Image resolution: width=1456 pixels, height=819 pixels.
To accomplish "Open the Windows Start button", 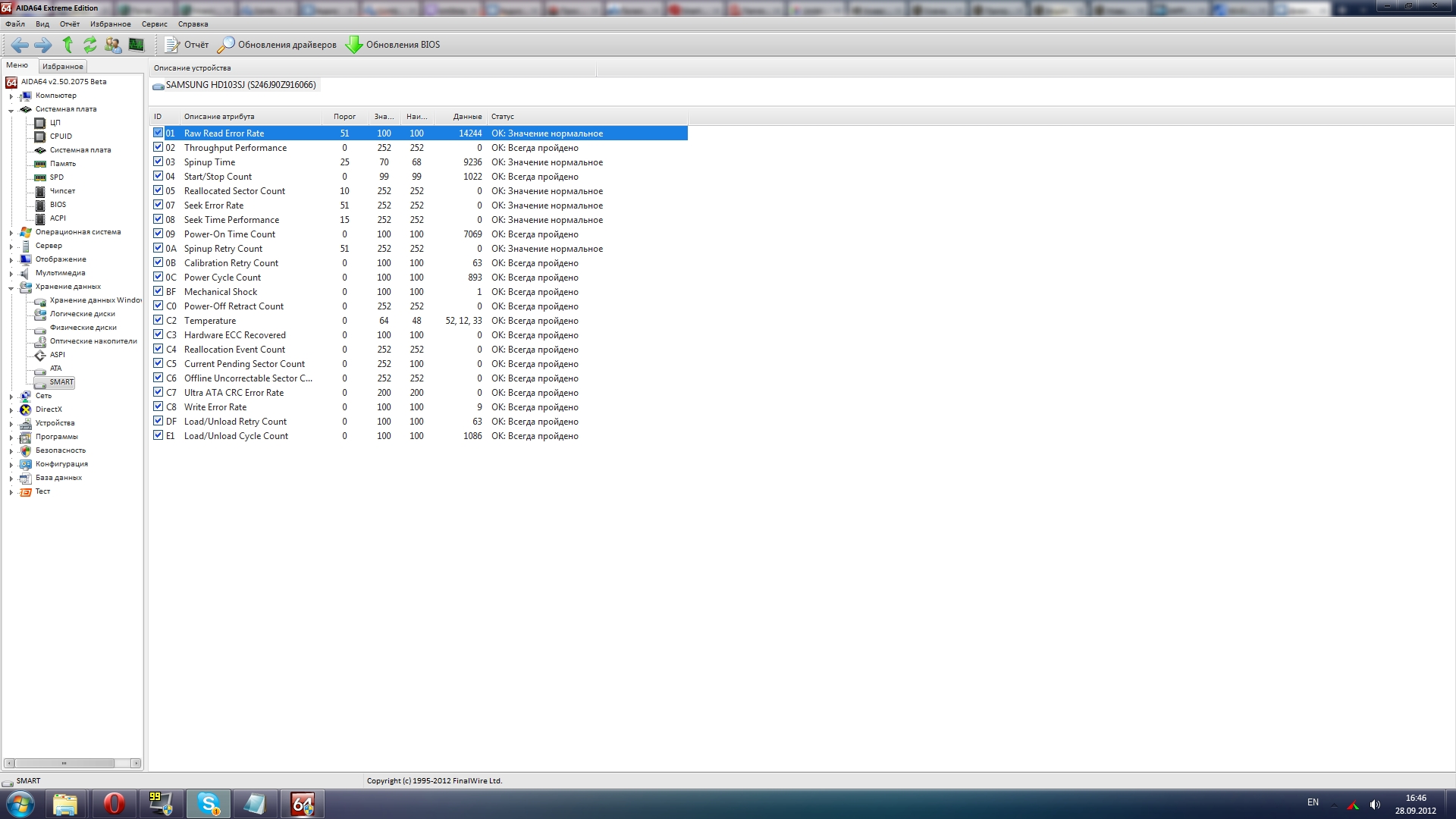I will coord(20,804).
